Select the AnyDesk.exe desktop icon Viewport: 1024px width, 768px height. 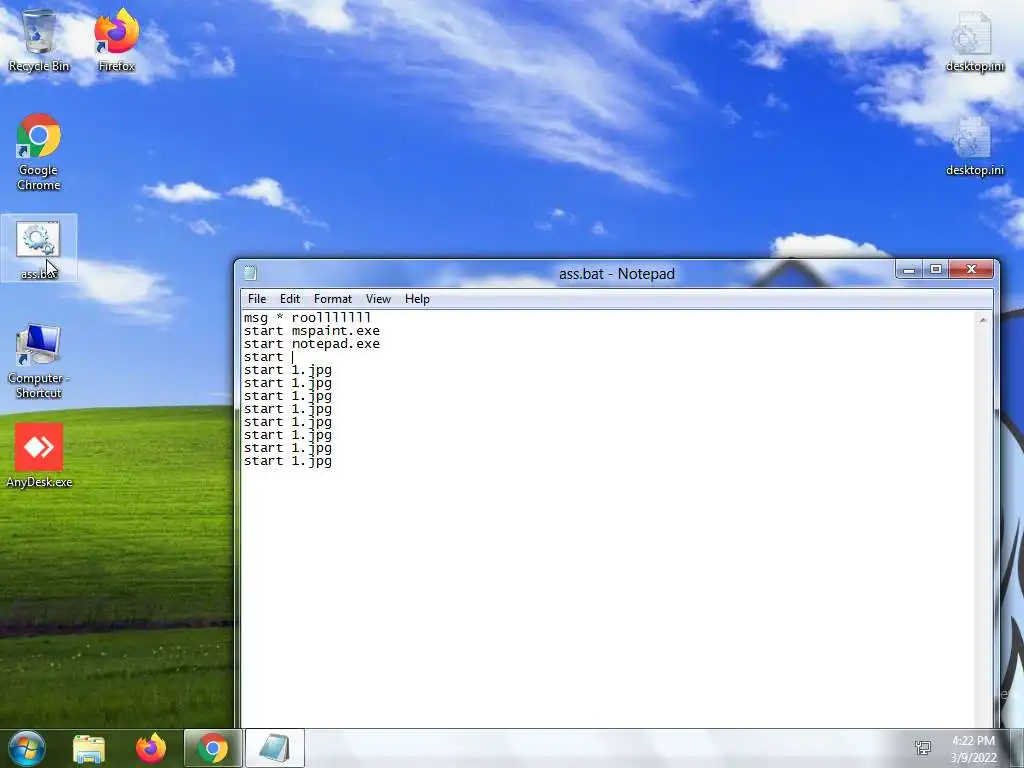(x=39, y=456)
